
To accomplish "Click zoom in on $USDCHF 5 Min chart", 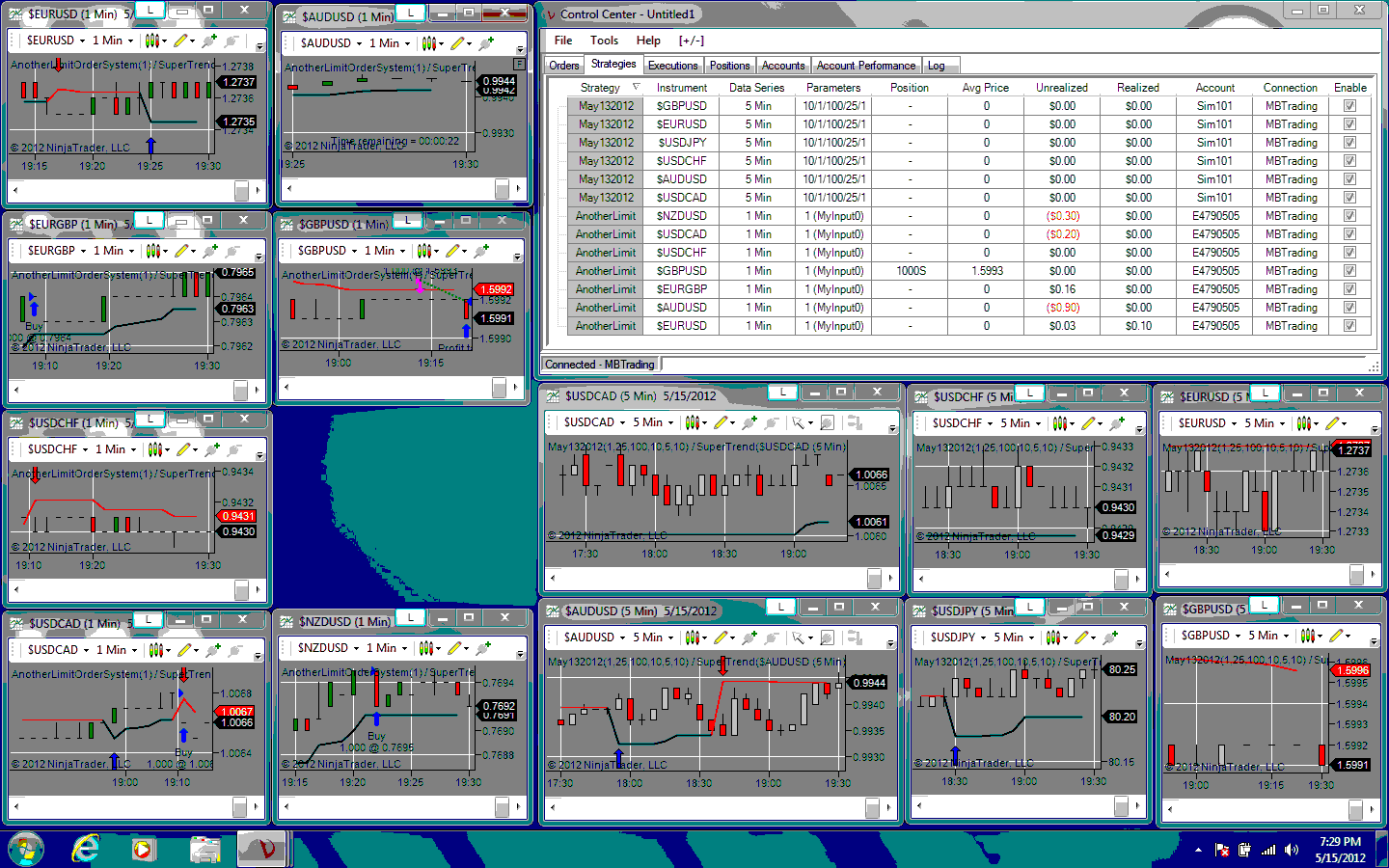I will 1117,423.
